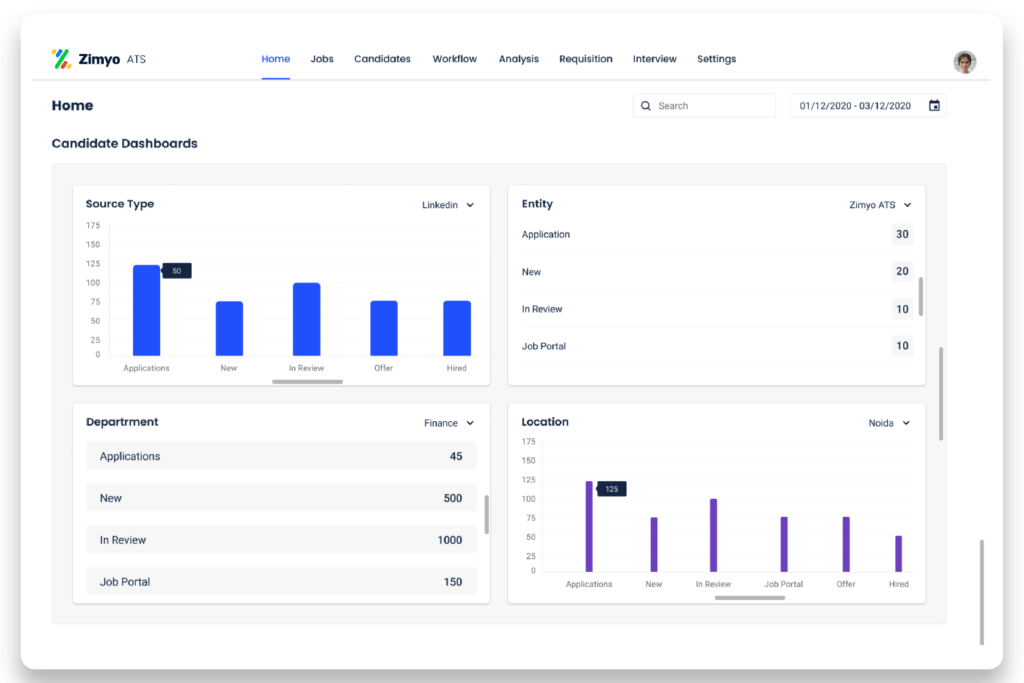Click the Zimyo logo icon

click(62, 58)
